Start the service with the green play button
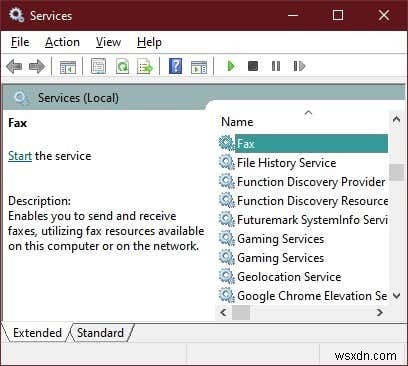Viewport: 408px width, 366px height. tap(230, 66)
